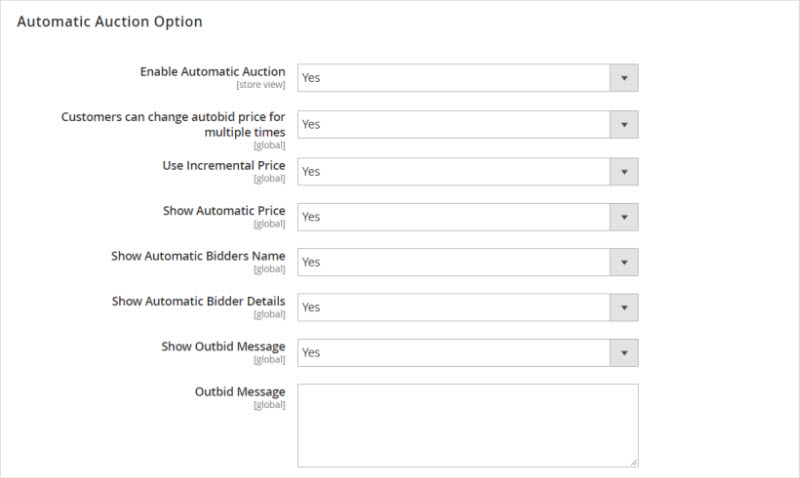Expand the Show Outbid Message dropdown
This screenshot has height=478, width=800.
click(467, 352)
